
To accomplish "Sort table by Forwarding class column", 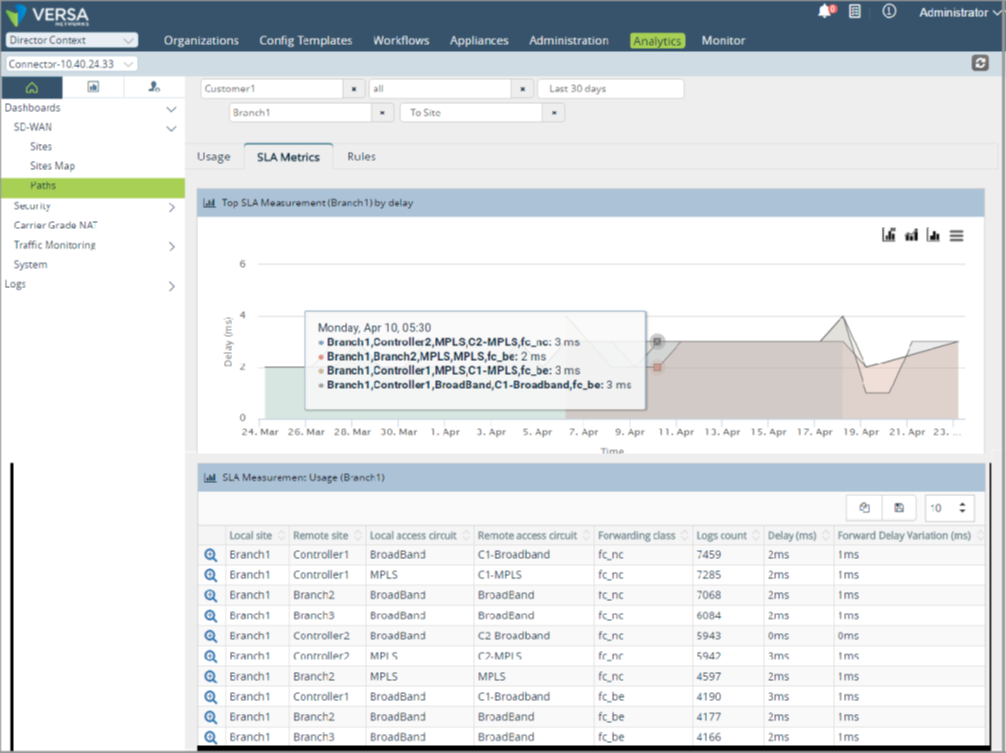I will click(x=643, y=536).
